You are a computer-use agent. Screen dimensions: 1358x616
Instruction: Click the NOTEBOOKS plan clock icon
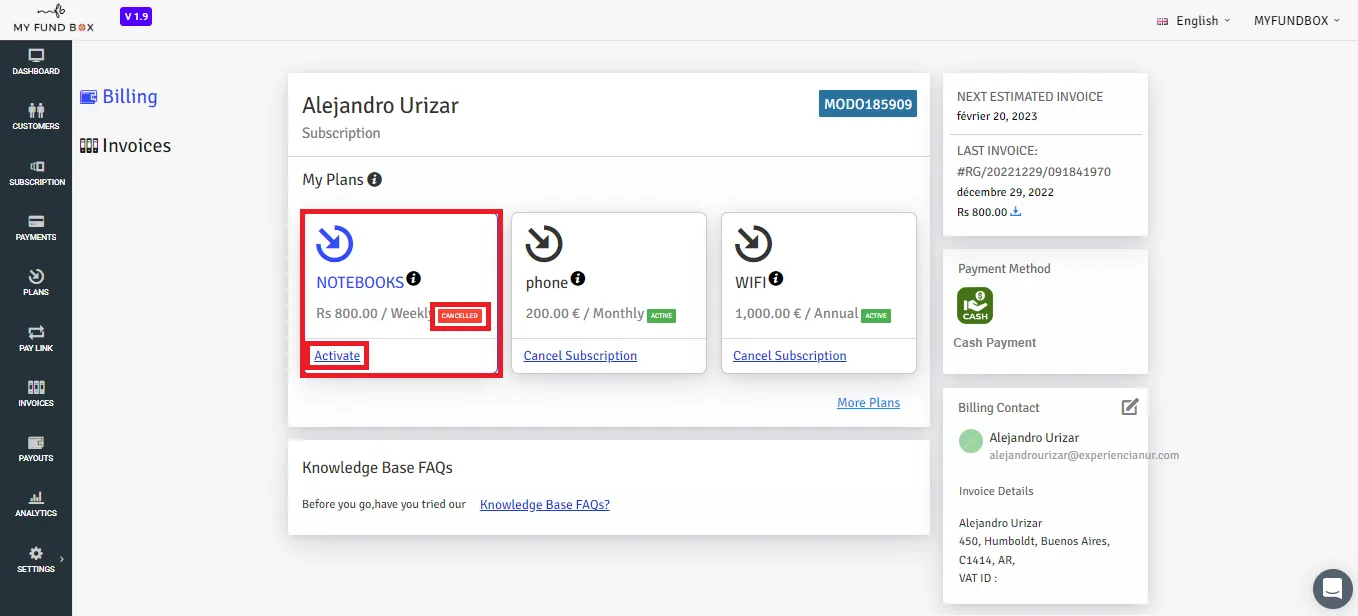(335, 243)
